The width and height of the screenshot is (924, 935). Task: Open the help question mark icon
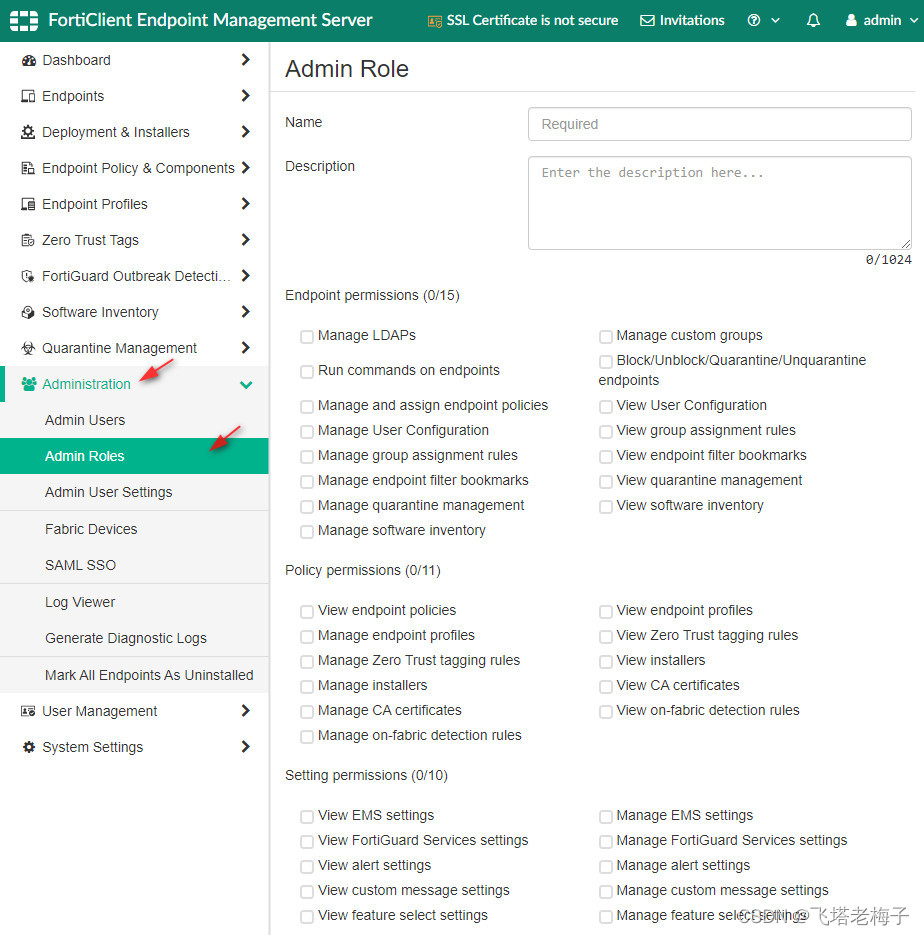(754, 20)
